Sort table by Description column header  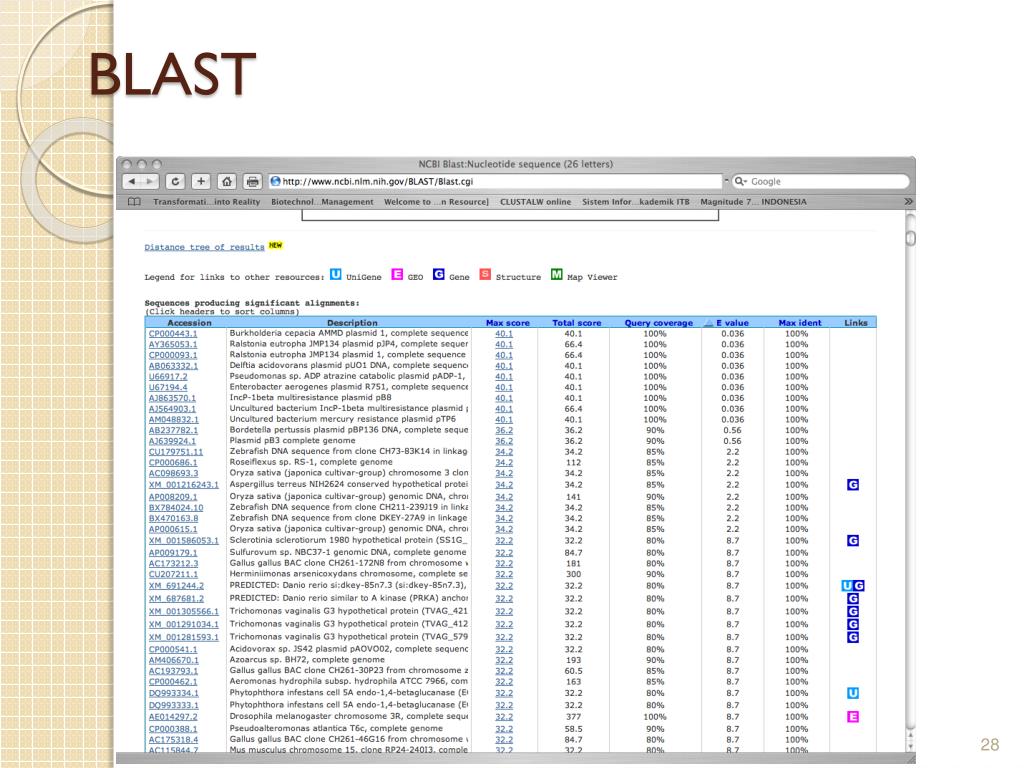pyautogui.click(x=352, y=323)
